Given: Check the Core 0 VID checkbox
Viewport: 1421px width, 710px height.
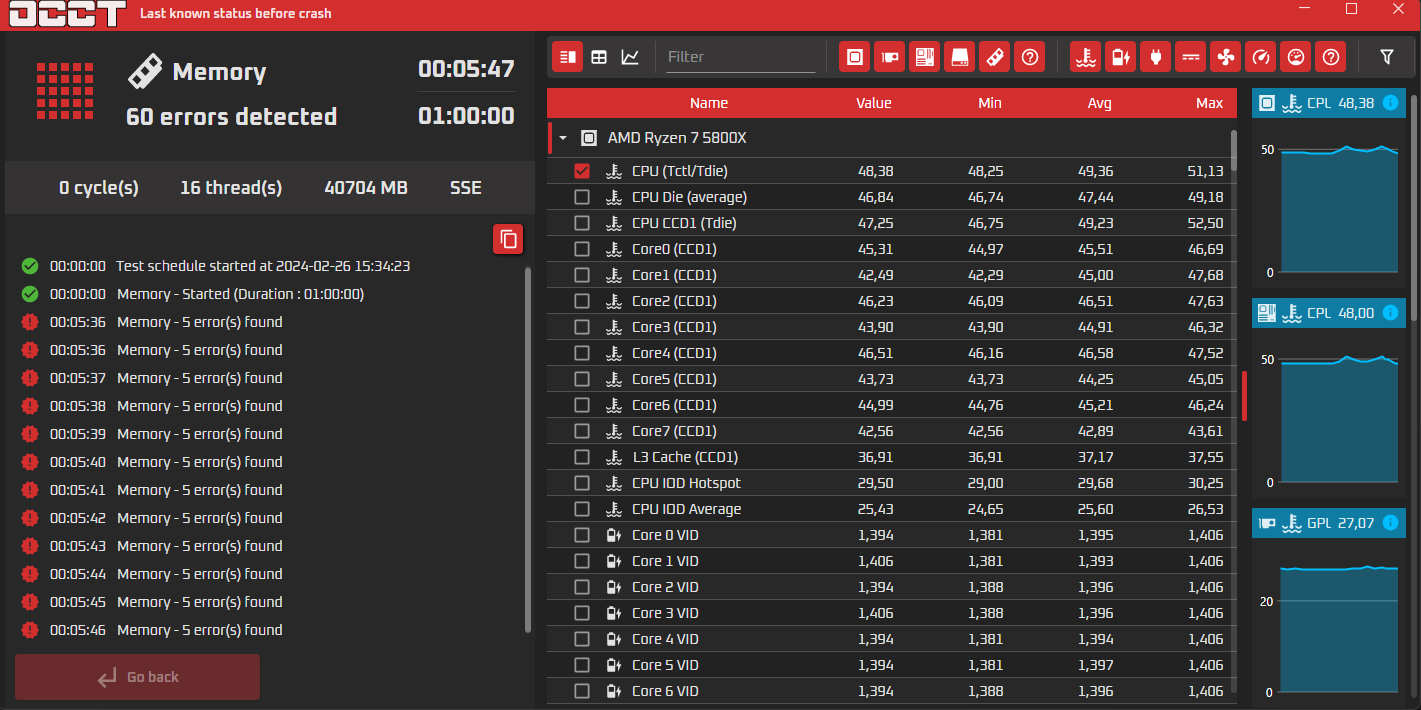Looking at the screenshot, I should pyautogui.click(x=582, y=535).
